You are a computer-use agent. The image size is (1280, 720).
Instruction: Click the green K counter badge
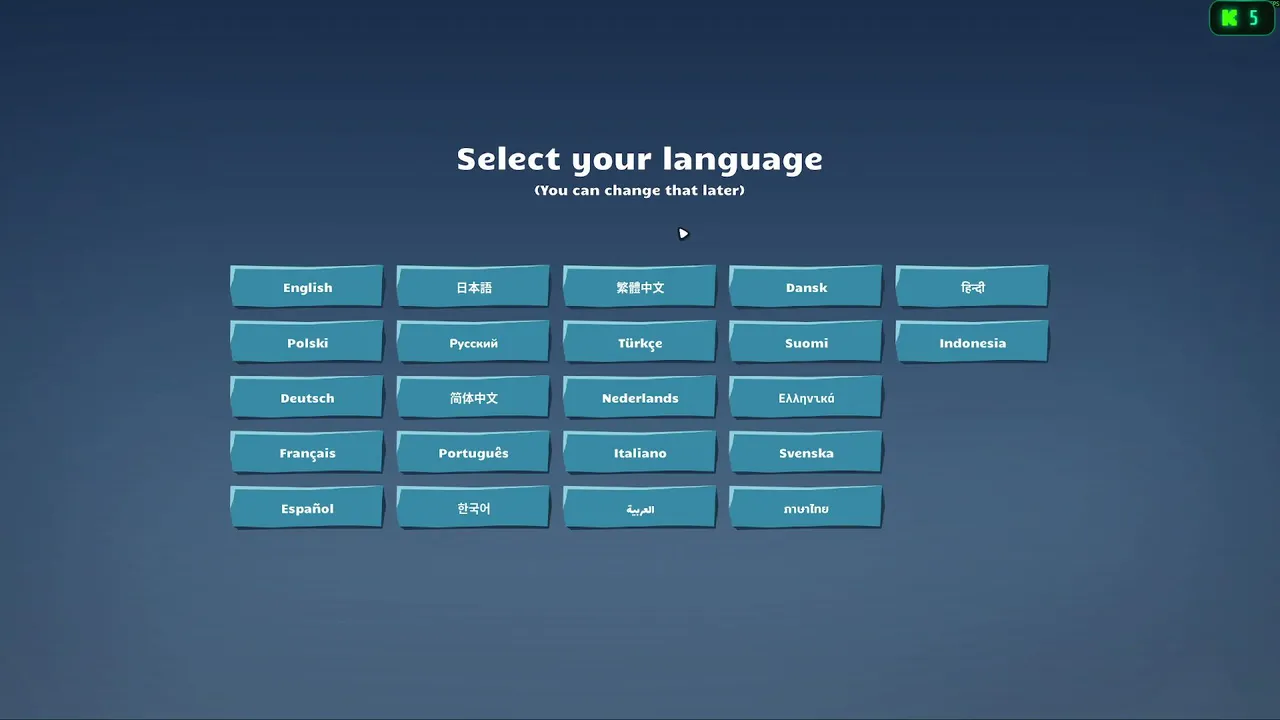click(1242, 18)
